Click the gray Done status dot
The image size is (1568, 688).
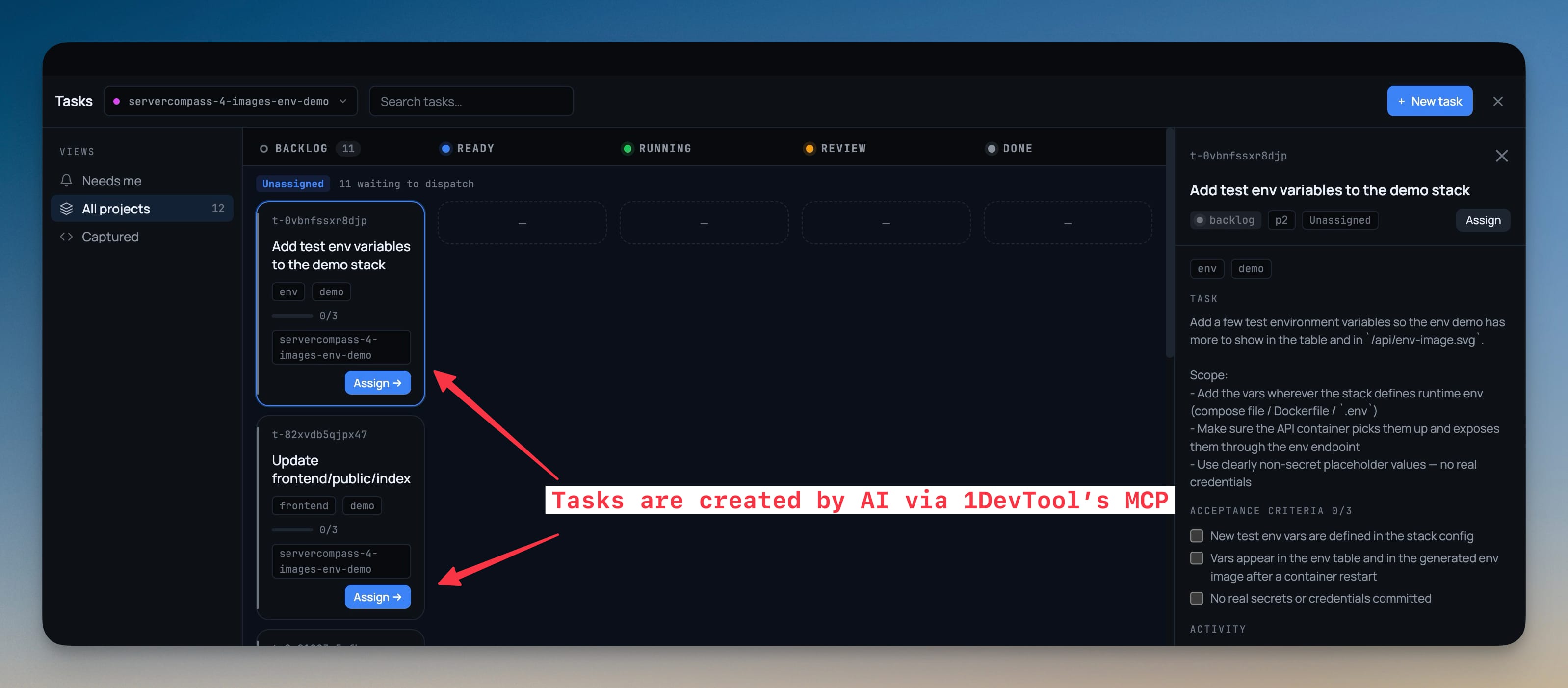pyautogui.click(x=991, y=149)
